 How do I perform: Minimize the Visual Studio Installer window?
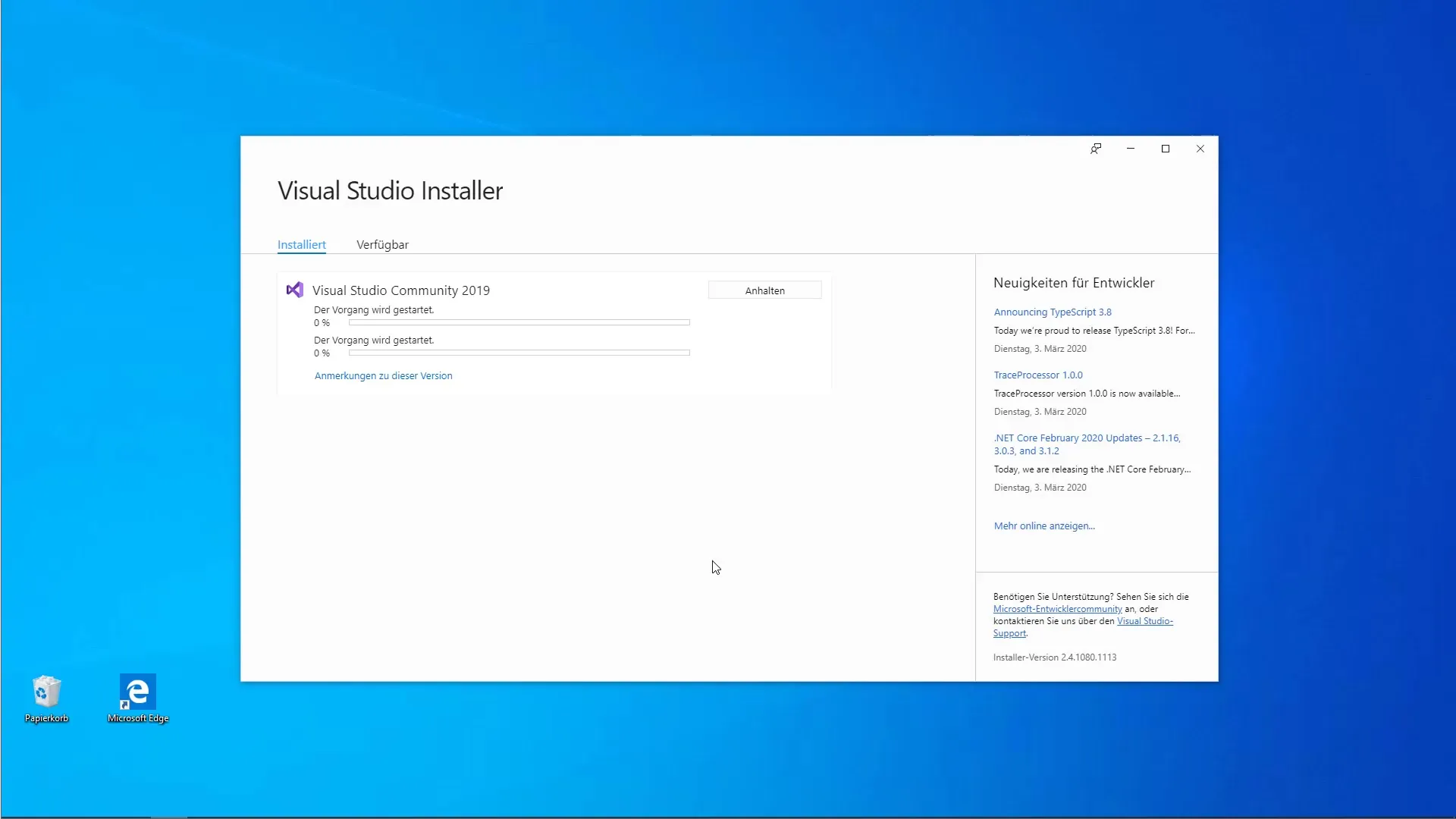pos(1131,149)
